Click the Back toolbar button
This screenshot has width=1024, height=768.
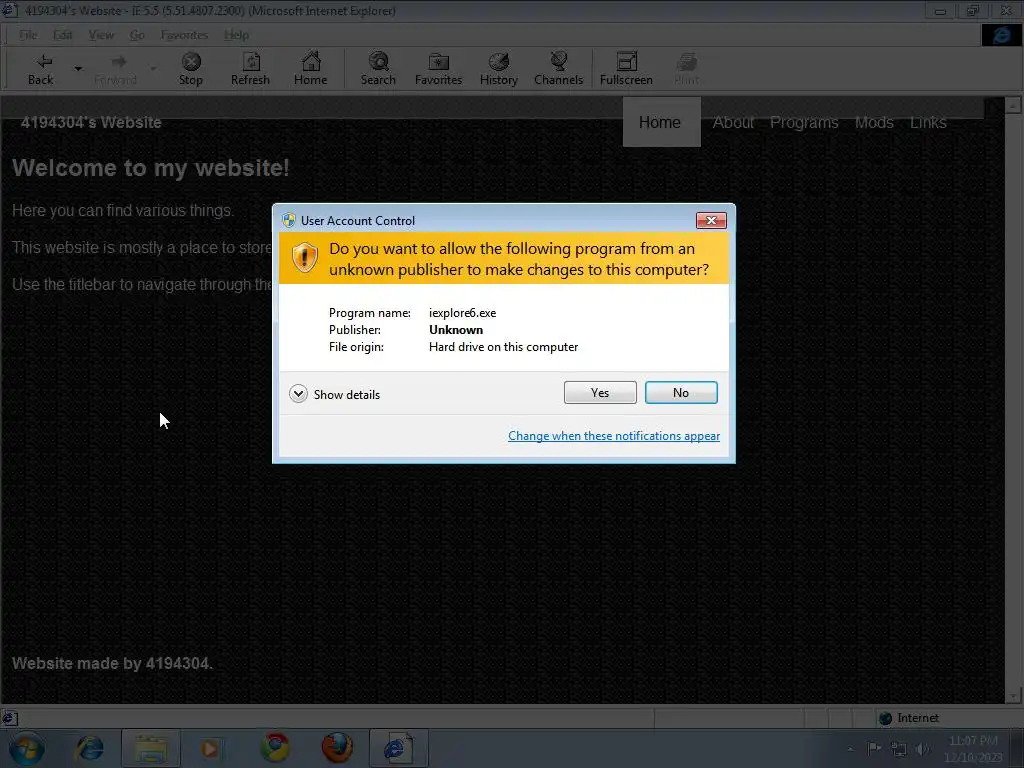40,69
